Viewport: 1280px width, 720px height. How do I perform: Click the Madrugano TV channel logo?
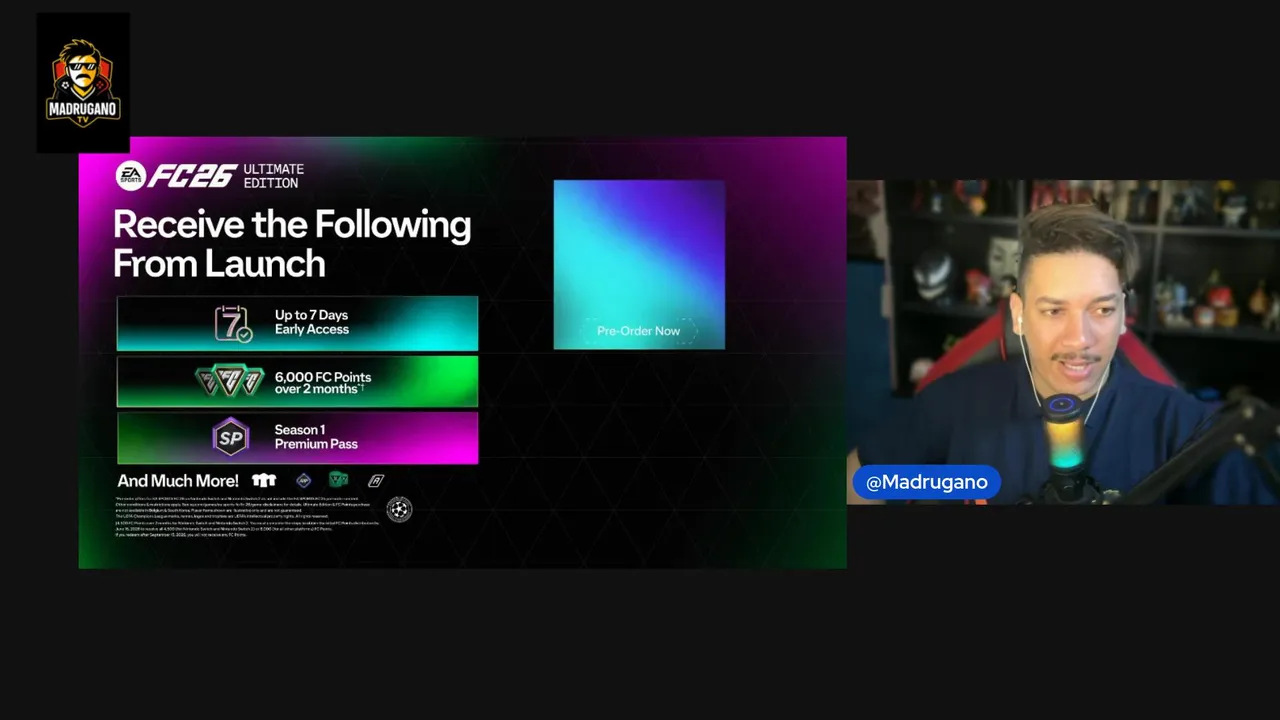(x=83, y=83)
